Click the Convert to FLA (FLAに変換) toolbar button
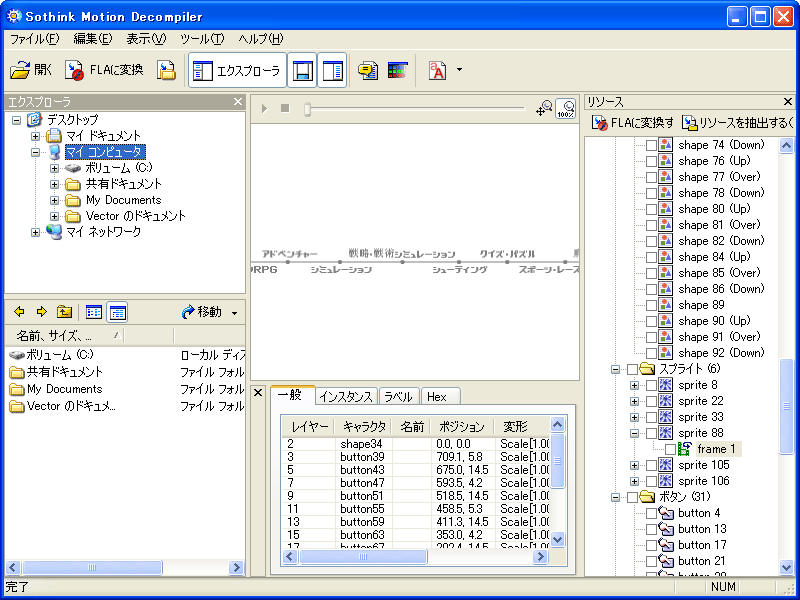Image resolution: width=800 pixels, height=600 pixels. tap(104, 70)
